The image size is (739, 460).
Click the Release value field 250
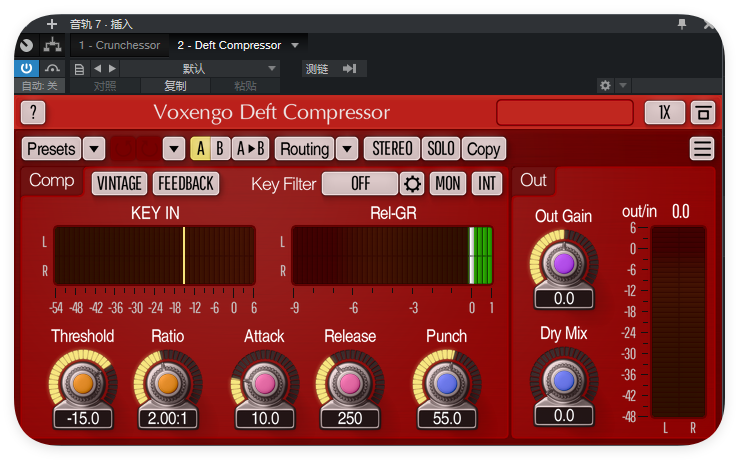coord(350,419)
